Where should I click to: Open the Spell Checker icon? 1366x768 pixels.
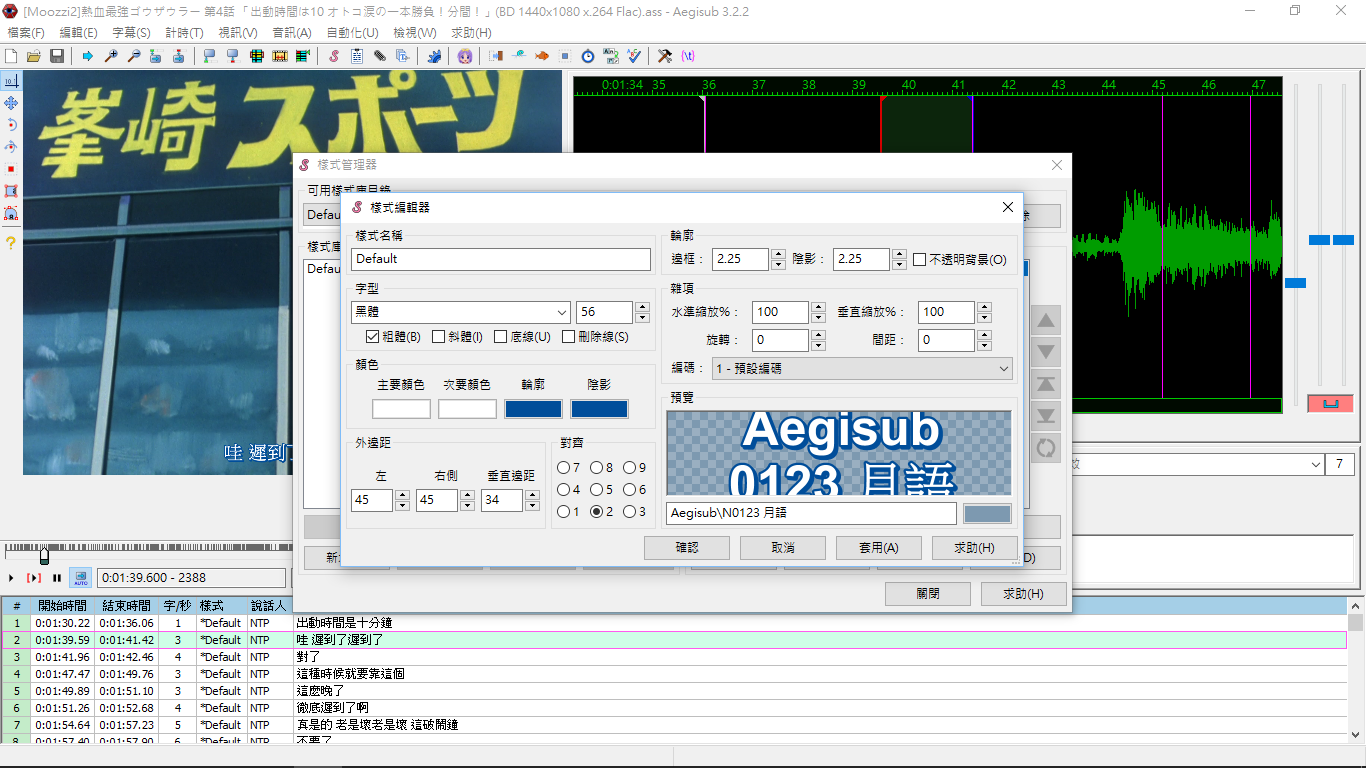[634, 56]
